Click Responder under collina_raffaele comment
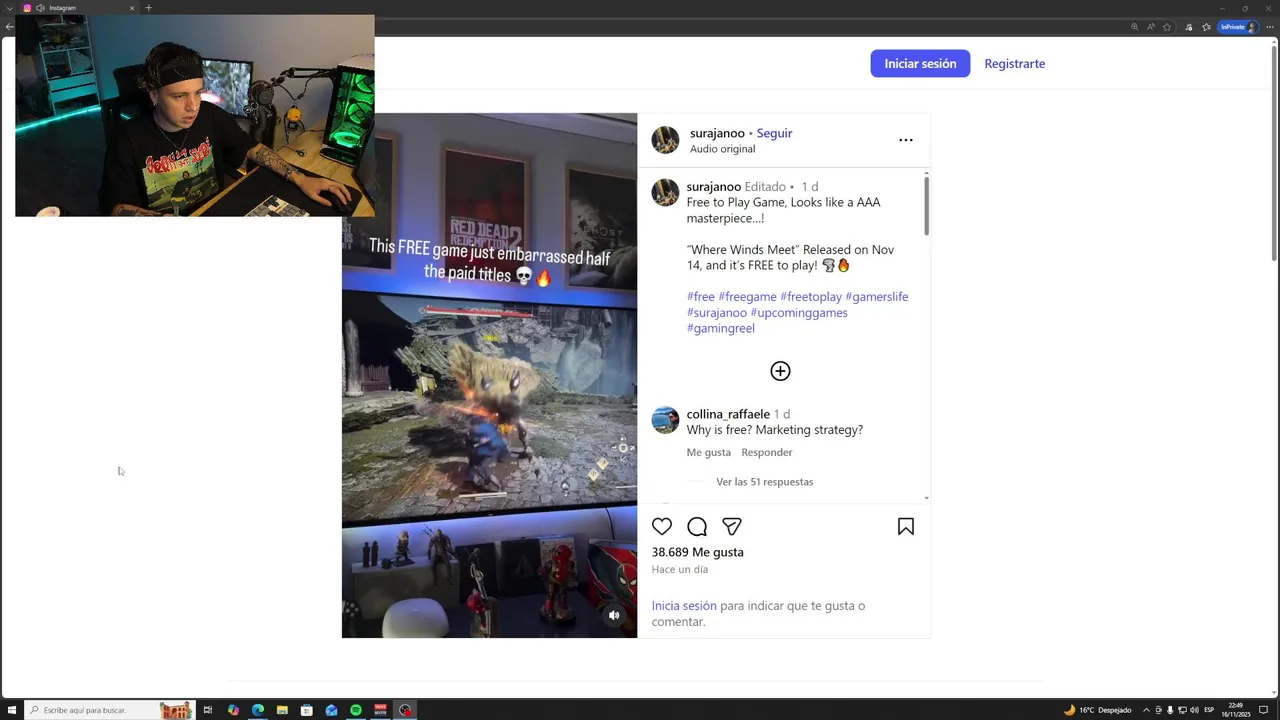 pos(767,452)
